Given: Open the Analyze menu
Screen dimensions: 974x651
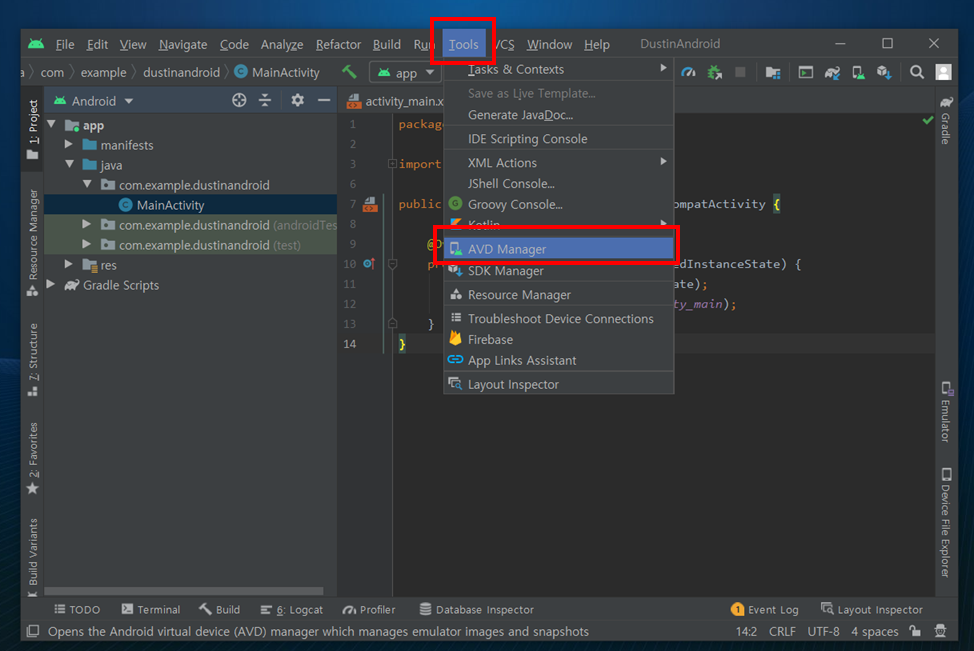Looking at the screenshot, I should [x=282, y=45].
